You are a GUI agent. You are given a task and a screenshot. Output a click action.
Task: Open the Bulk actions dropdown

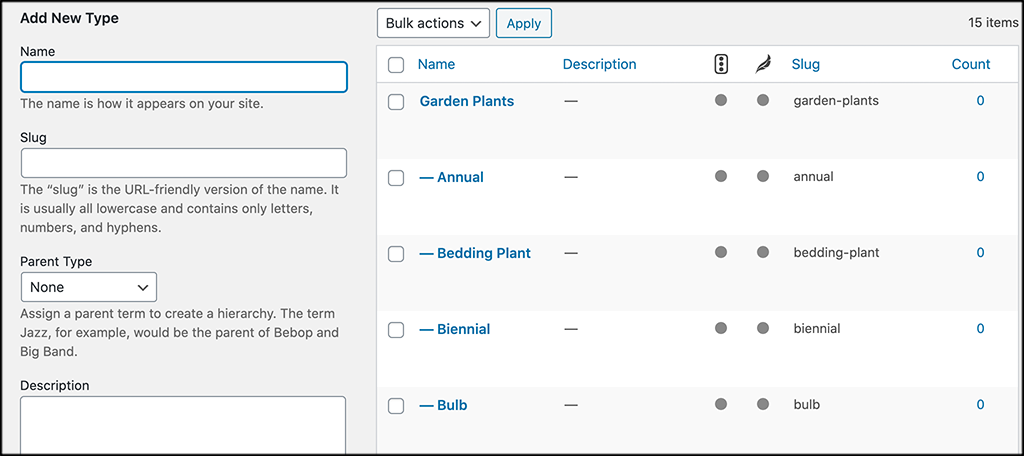[433, 24]
